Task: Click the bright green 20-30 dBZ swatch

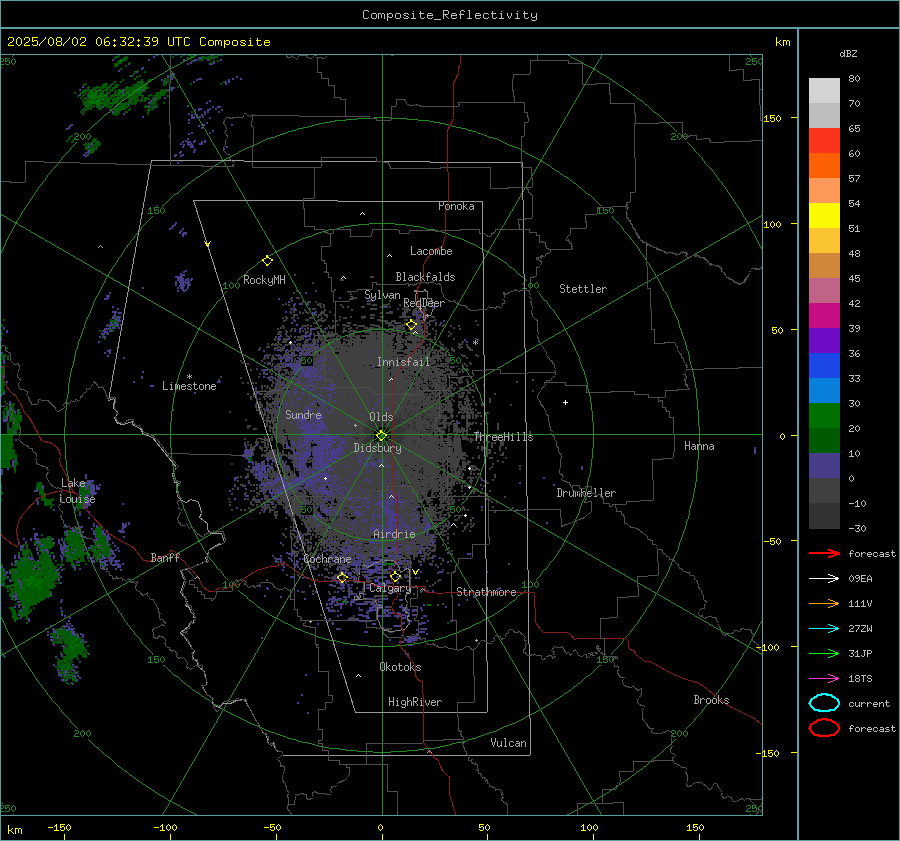Action: [824, 416]
